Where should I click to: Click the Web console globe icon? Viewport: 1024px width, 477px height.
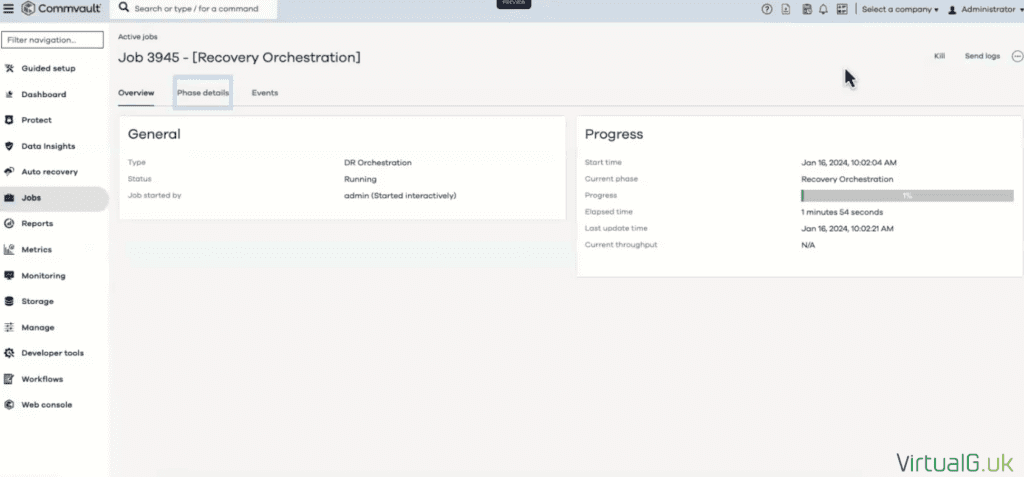coord(10,405)
